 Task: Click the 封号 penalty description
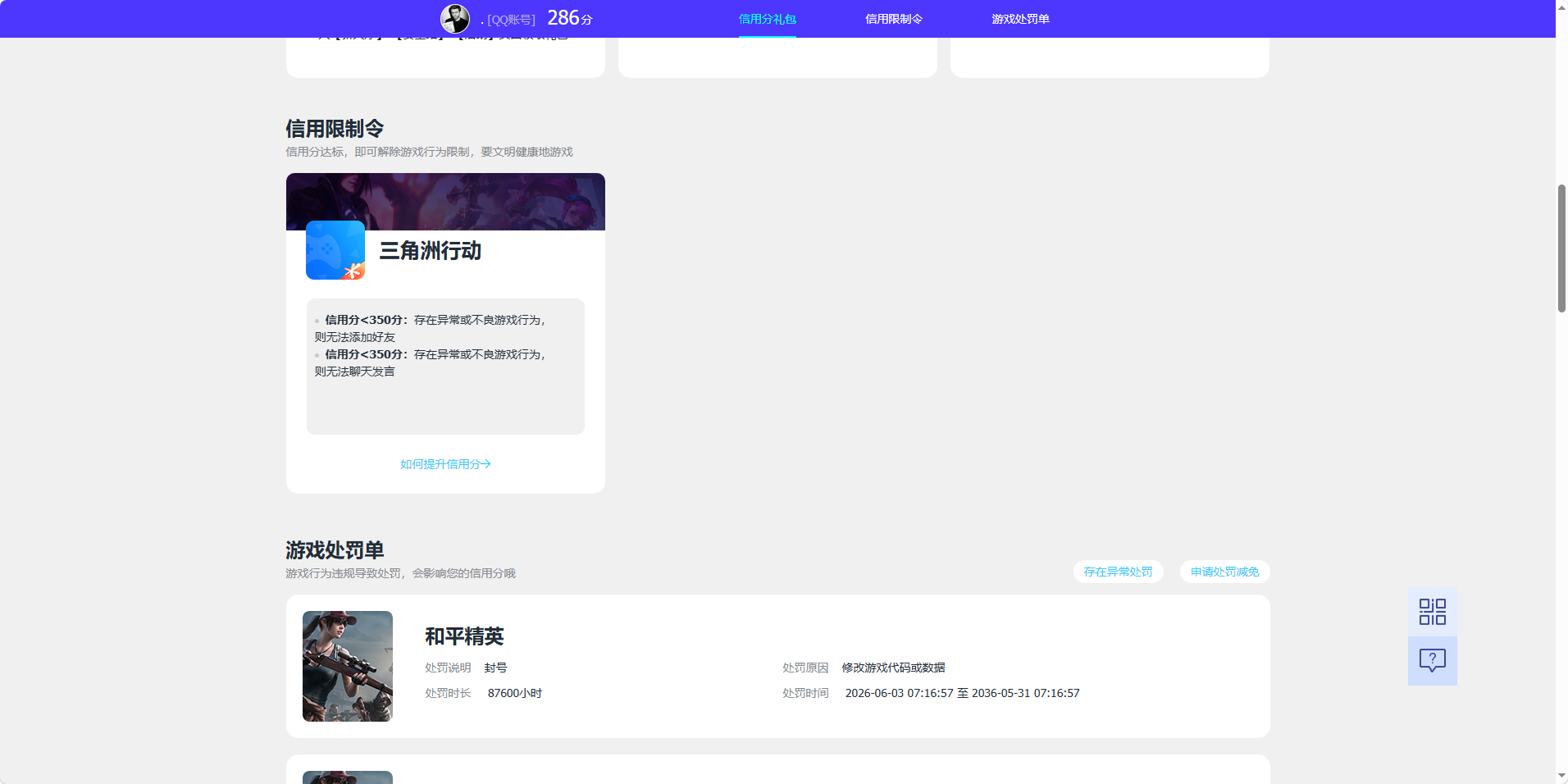495,668
